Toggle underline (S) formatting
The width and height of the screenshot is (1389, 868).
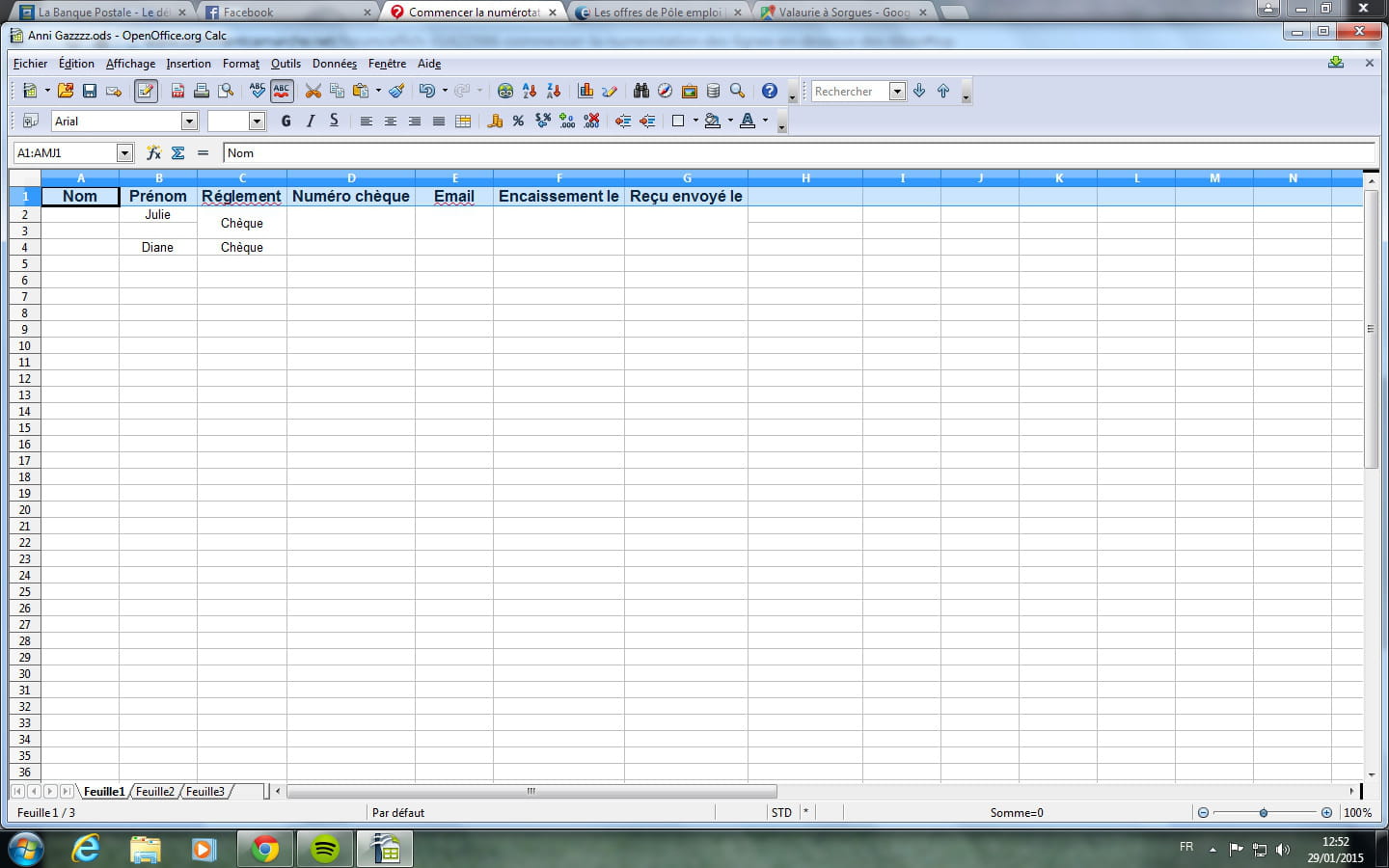334,121
